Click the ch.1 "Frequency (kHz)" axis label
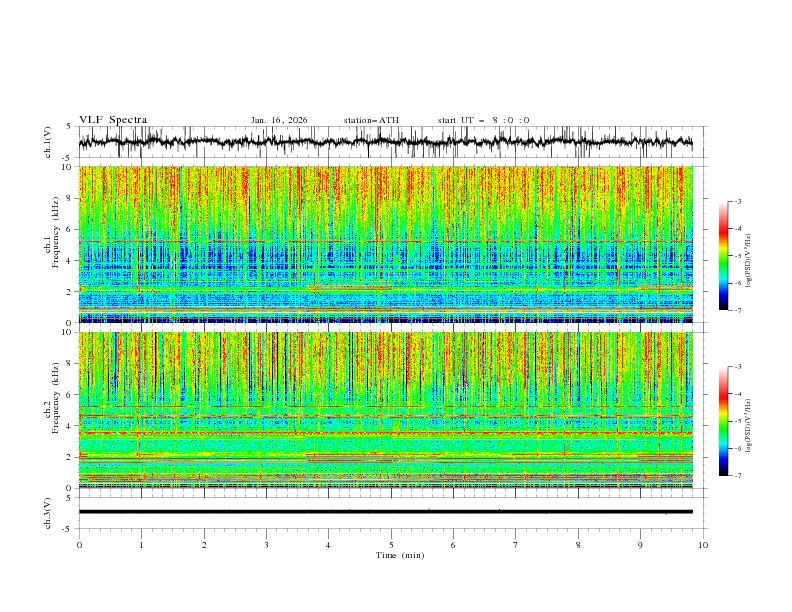Viewport: 792px width, 612px height. pyautogui.click(x=56, y=232)
